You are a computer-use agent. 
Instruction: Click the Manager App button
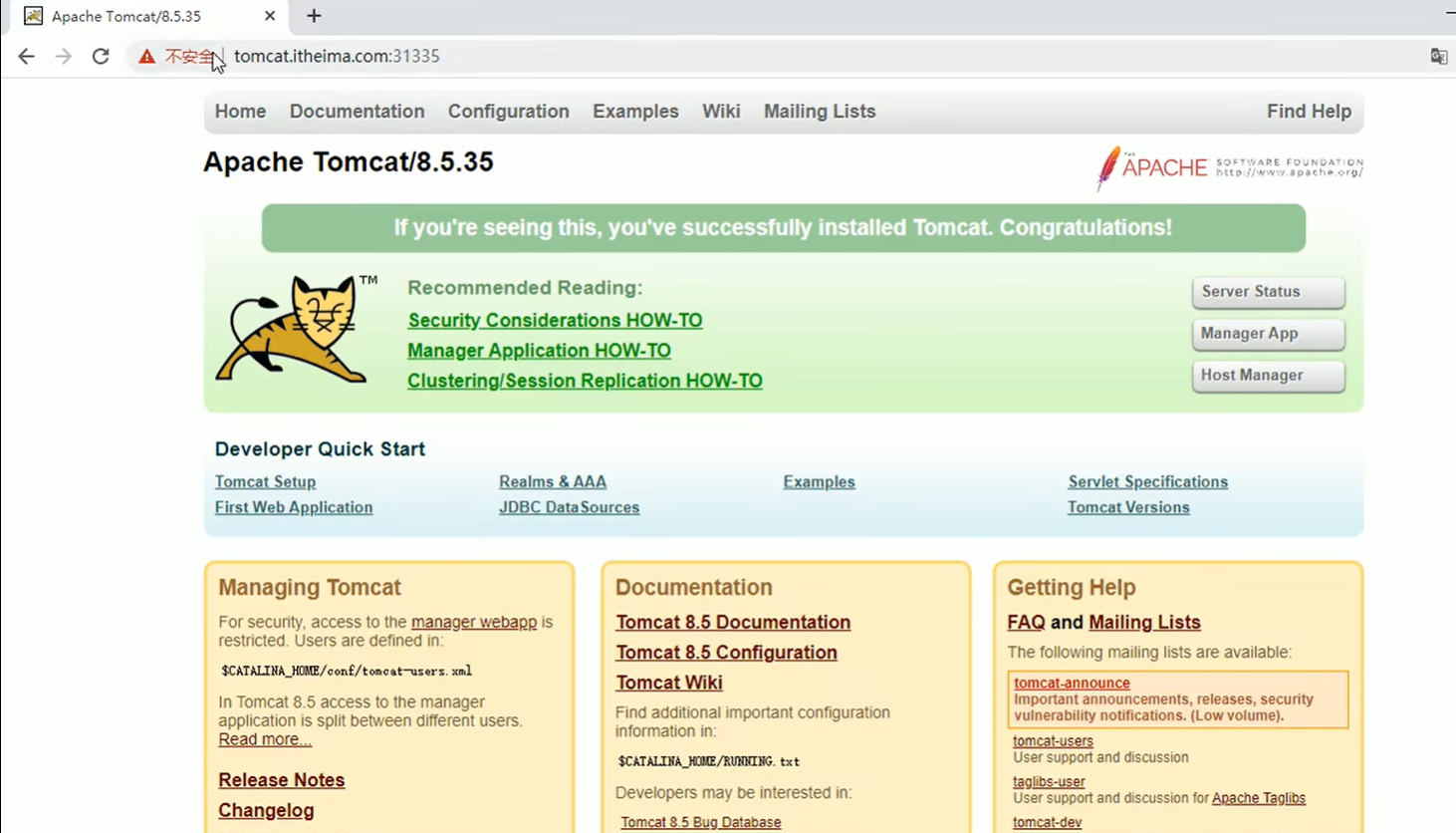[x=1268, y=334]
